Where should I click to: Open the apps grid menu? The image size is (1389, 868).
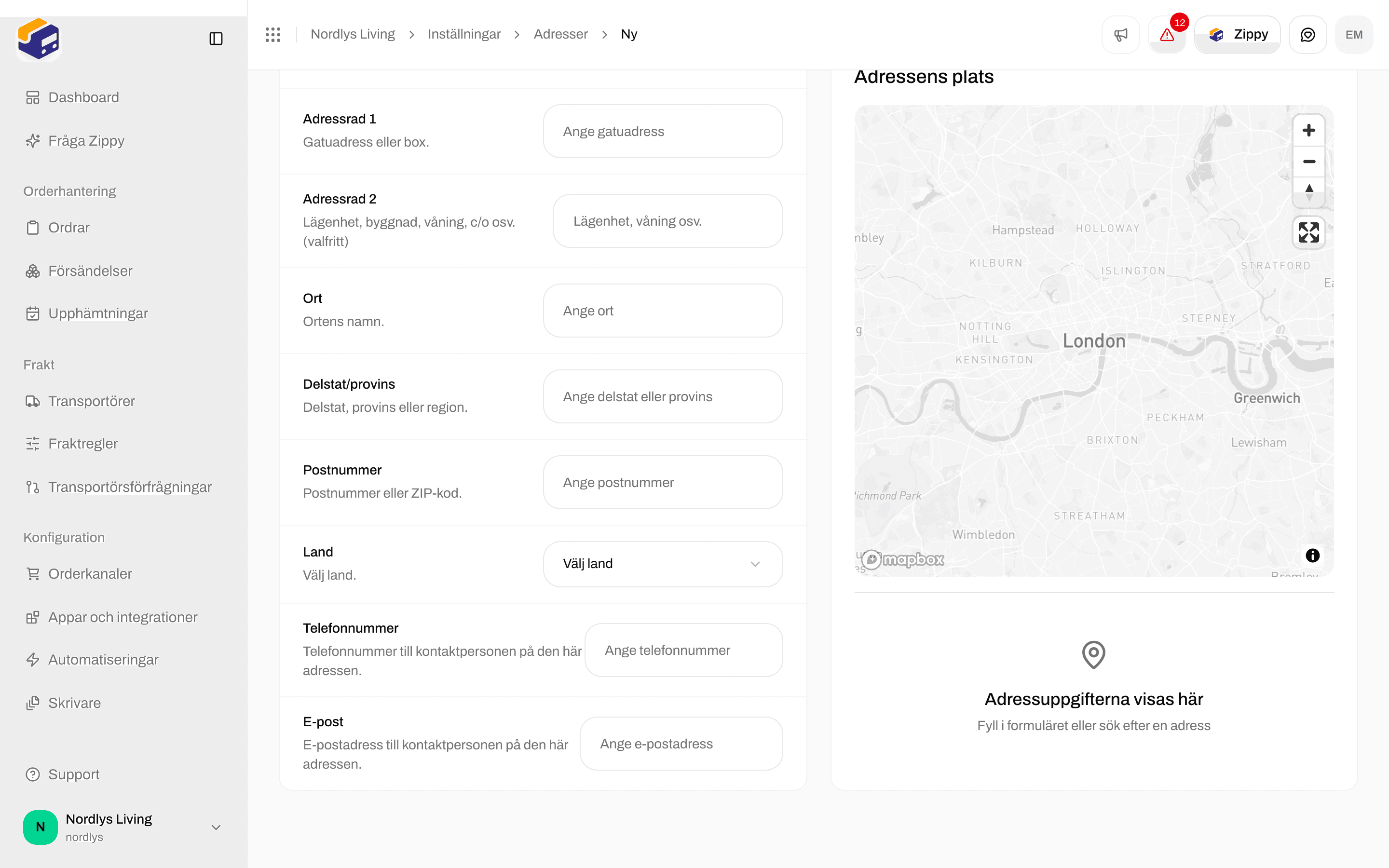272,34
